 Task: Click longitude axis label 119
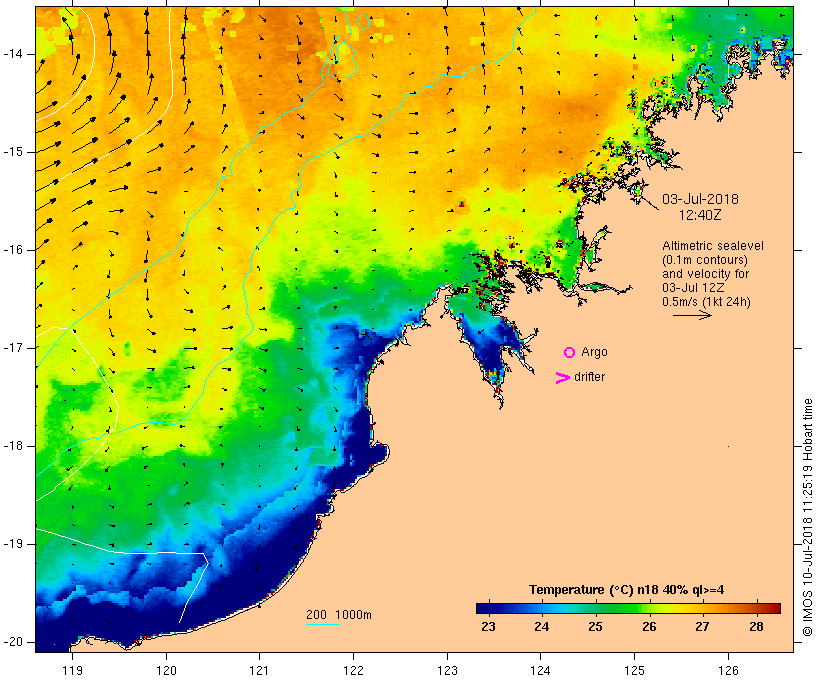[x=72, y=670]
